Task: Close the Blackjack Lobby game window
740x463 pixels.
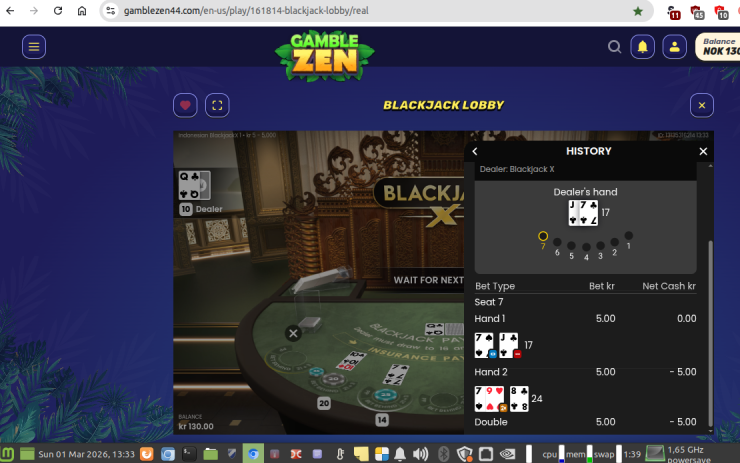Action: pos(702,105)
